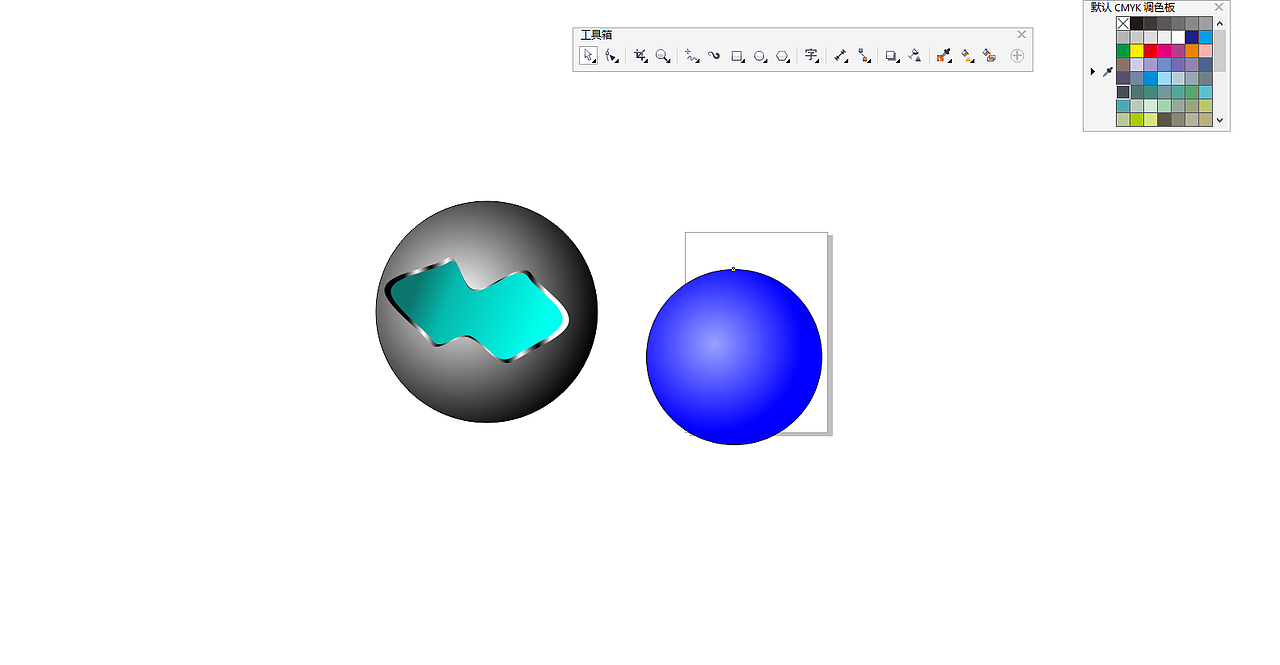Image resolution: width=1280 pixels, height=665 pixels.
Task: Select the Artistic Media tool
Action: tap(714, 56)
